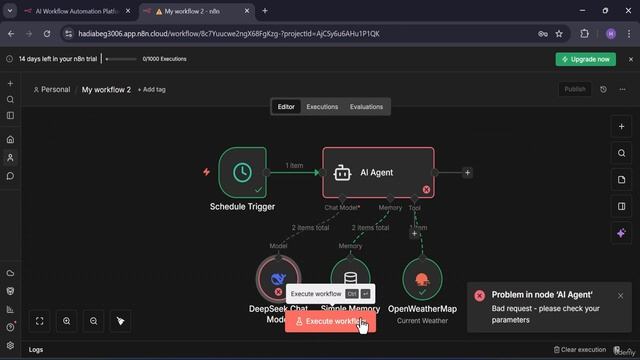Open the Chrome three-dot menu
The width and height of the screenshot is (640, 360).
coord(629,34)
